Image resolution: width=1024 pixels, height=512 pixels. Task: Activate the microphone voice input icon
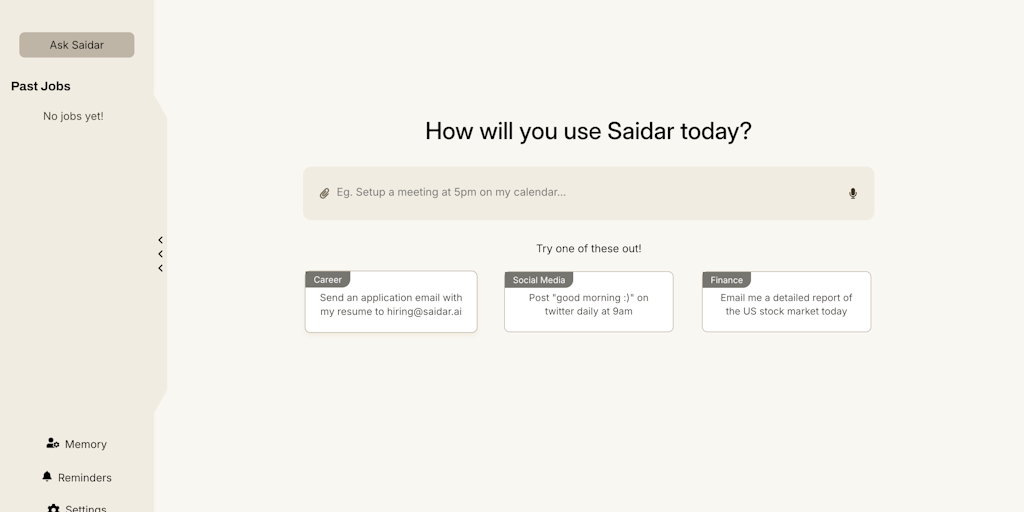pos(853,193)
